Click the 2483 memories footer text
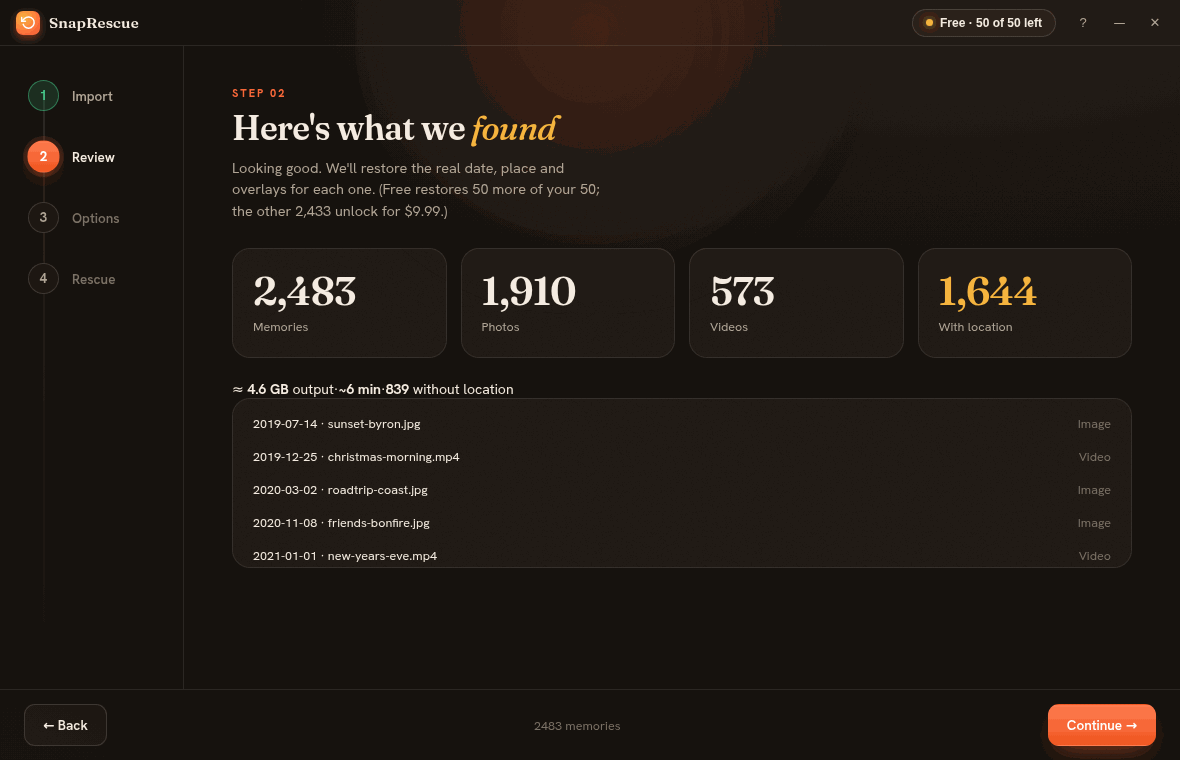Viewport: 1180px width, 760px height. pos(577,725)
